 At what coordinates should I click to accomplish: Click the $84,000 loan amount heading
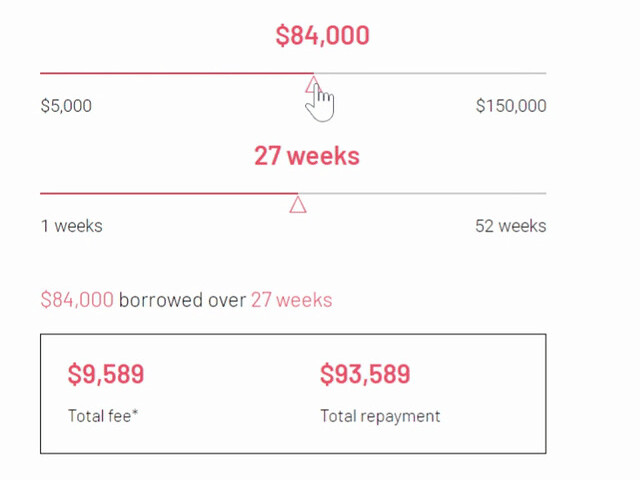point(322,35)
